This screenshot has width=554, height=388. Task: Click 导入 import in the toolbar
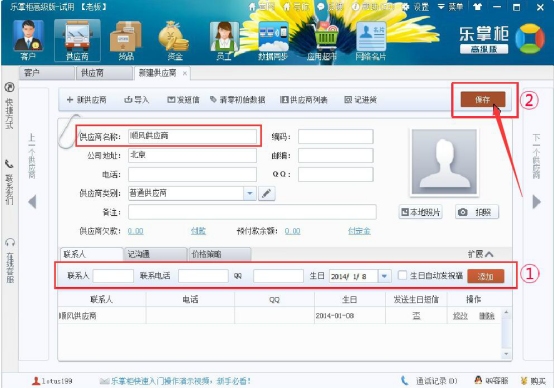137,100
